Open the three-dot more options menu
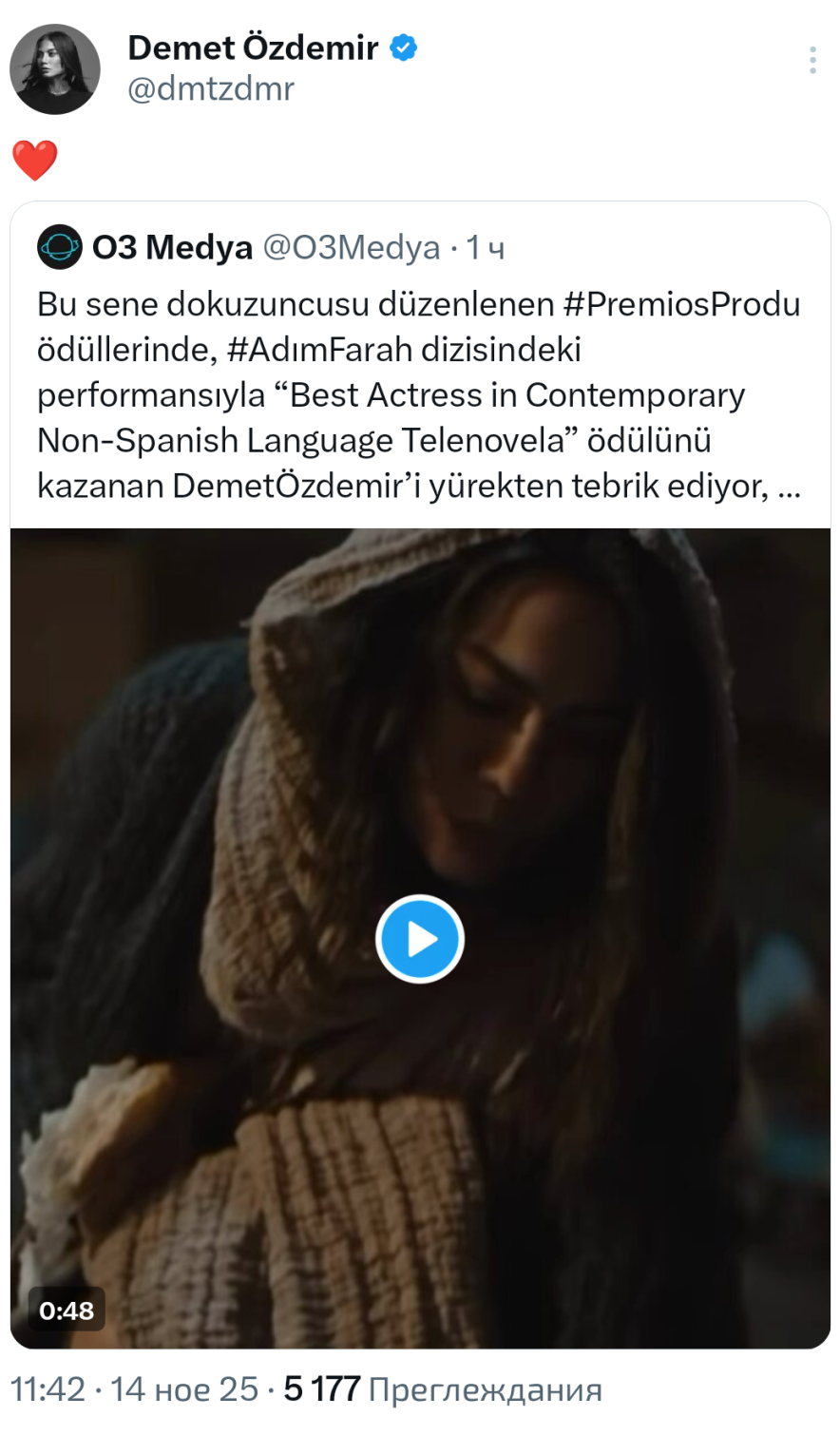This screenshot has height=1435, width=840. (812, 60)
